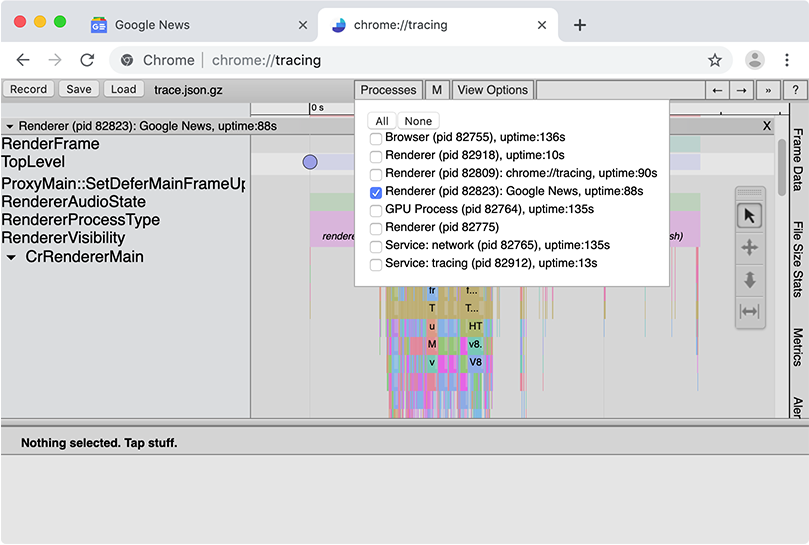The height and width of the screenshot is (545, 809).
Task: Check the GPU Process (pid 82764) checkbox
Action: 376,210
